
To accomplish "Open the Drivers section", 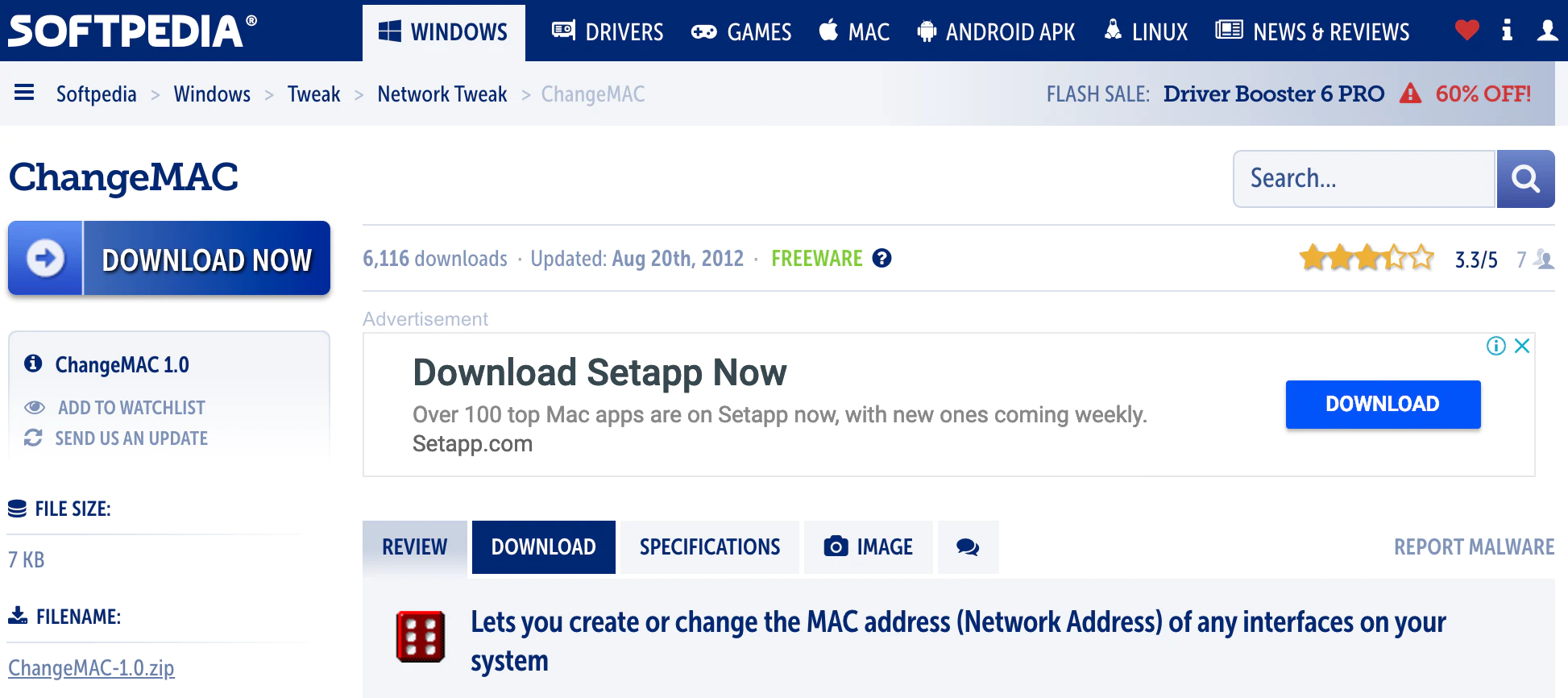I will pyautogui.click(x=608, y=32).
